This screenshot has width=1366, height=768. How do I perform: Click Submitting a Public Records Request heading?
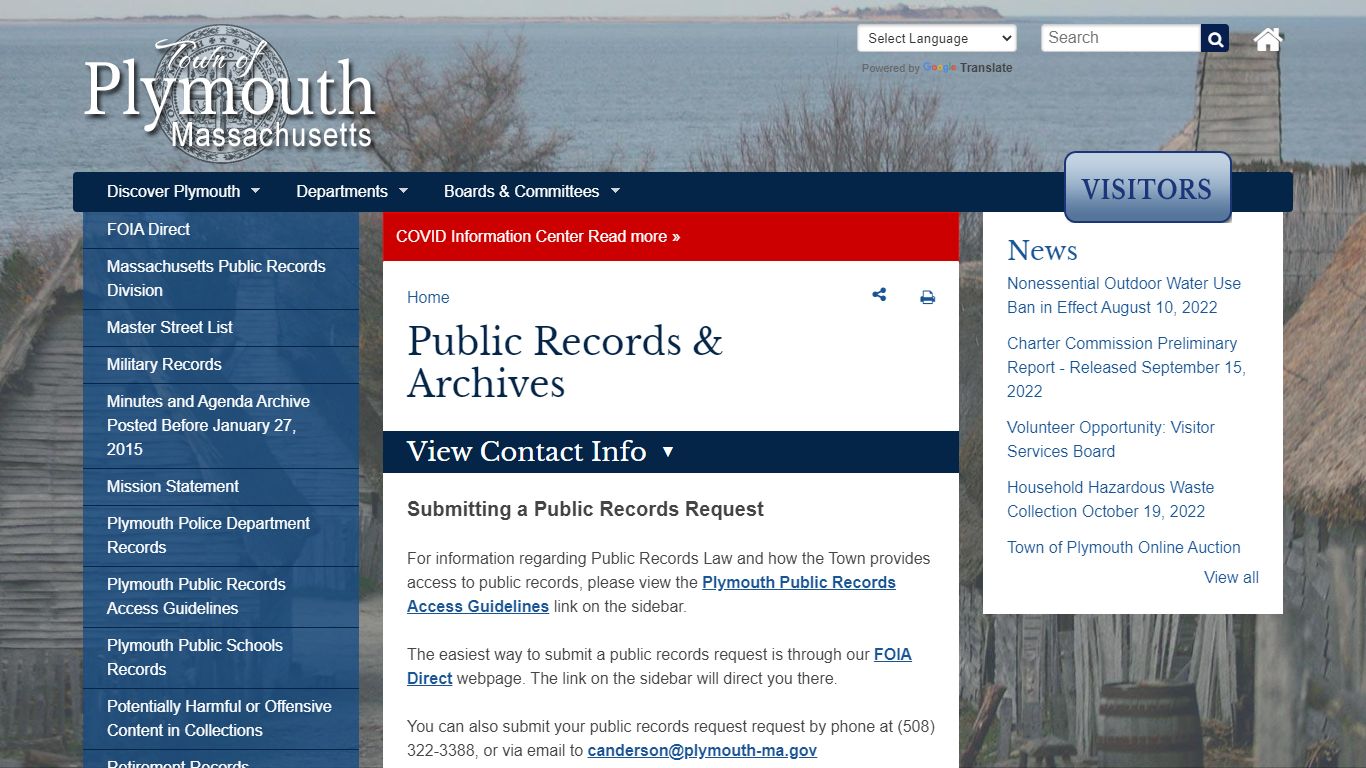point(585,510)
